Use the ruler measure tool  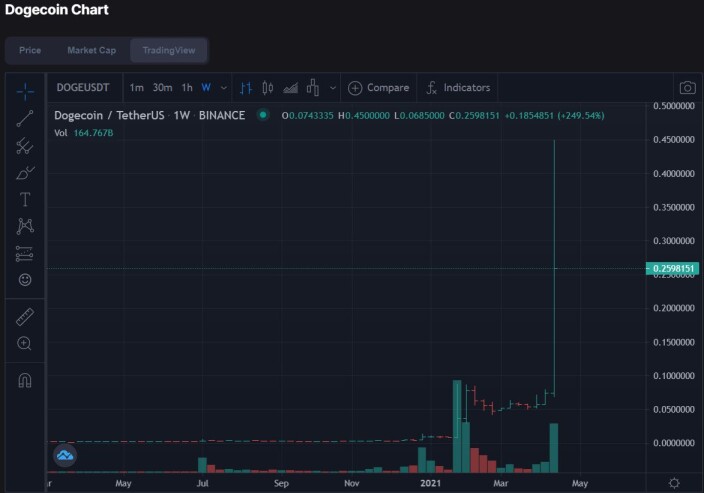[x=25, y=317]
